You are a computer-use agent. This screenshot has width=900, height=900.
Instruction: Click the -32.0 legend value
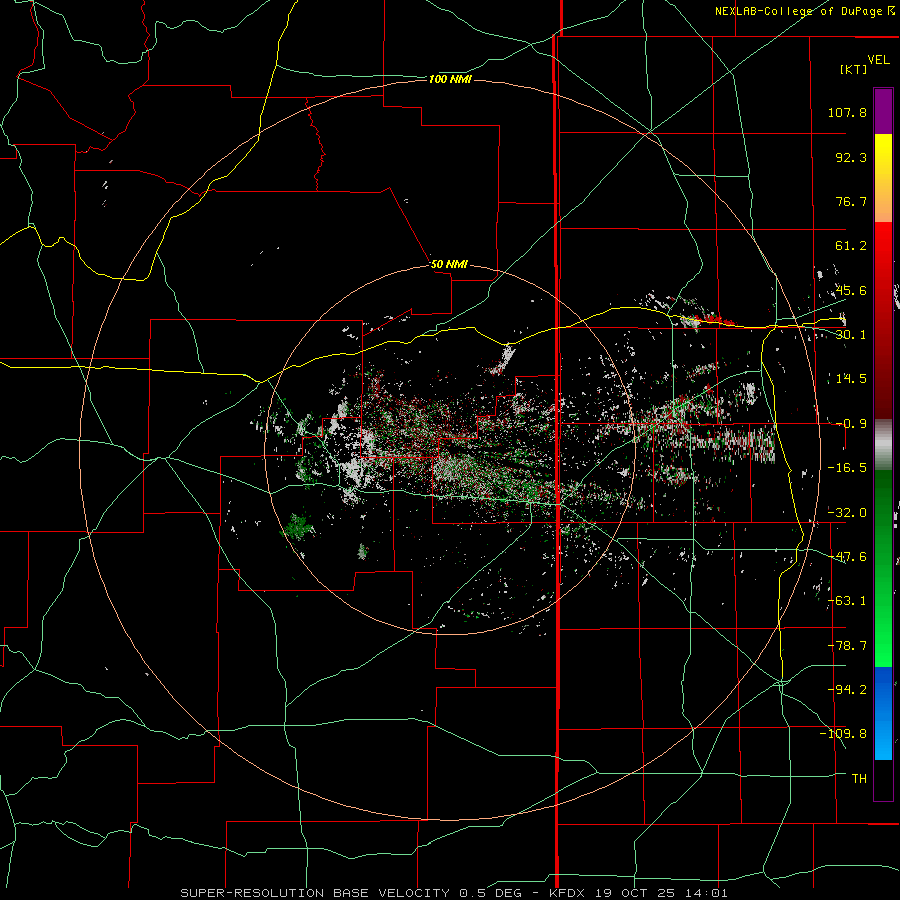(x=847, y=513)
